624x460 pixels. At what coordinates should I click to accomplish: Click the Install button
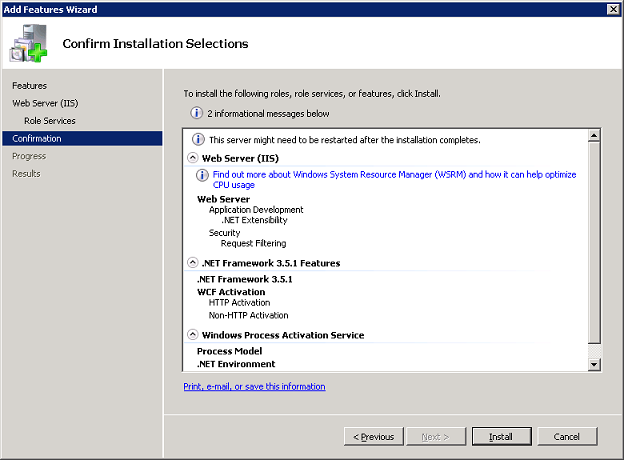501,437
